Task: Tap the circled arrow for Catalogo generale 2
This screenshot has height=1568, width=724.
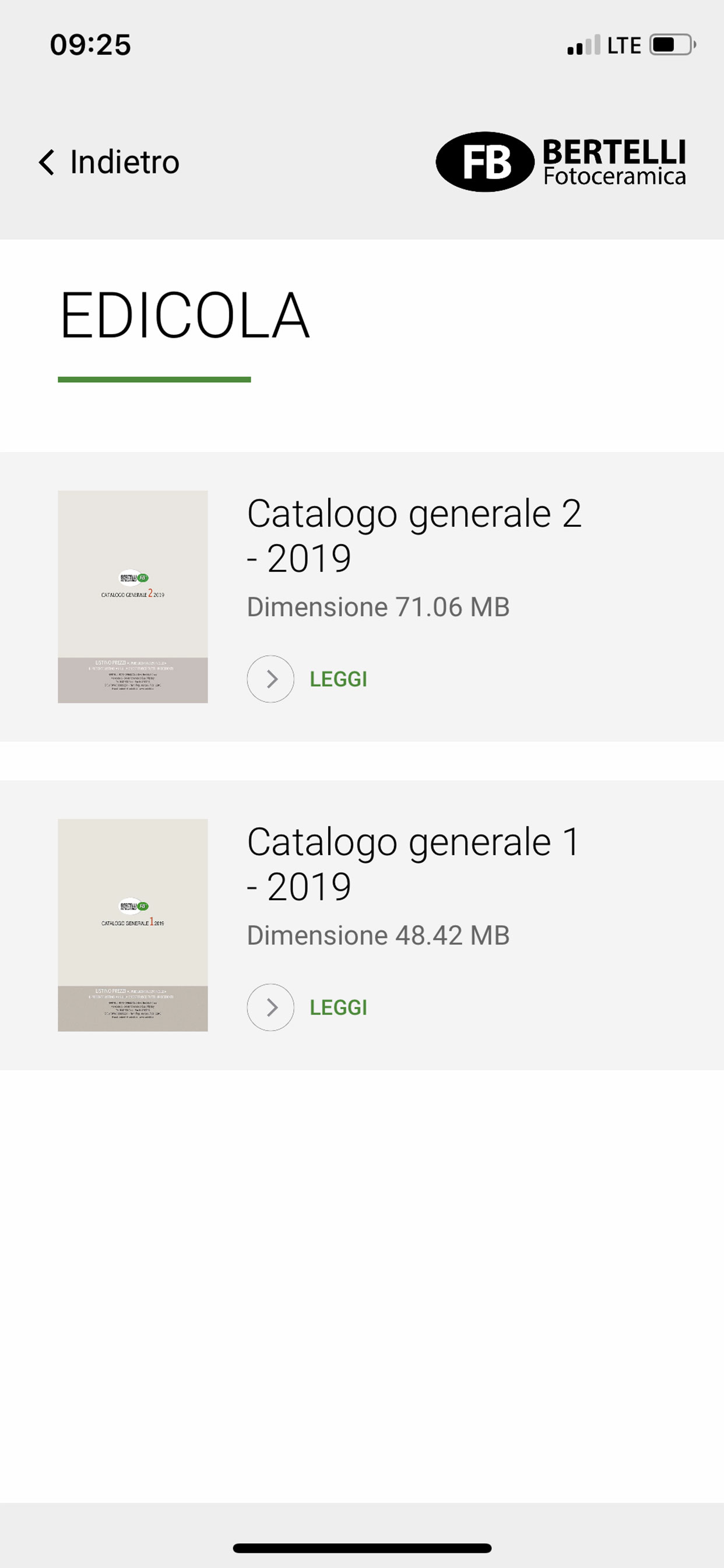Action: tap(270, 678)
